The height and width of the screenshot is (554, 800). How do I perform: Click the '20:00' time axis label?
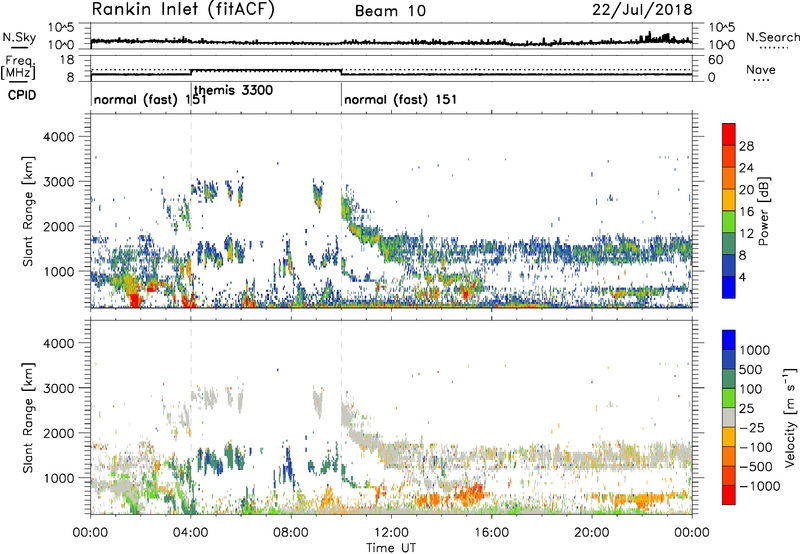[x=592, y=533]
